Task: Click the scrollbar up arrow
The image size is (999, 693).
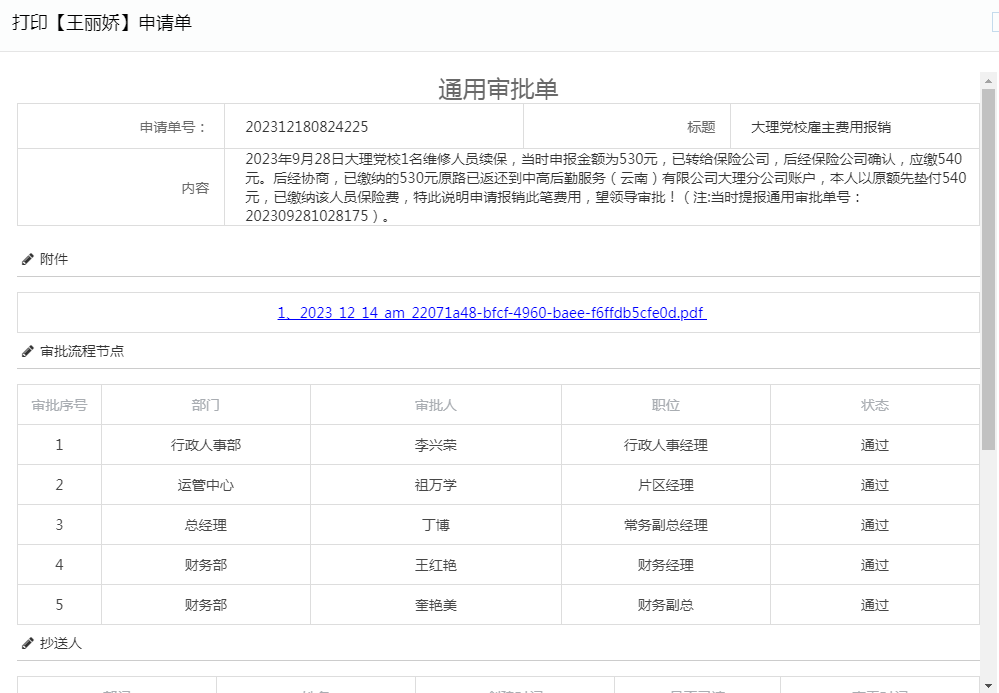Action: pyautogui.click(x=988, y=80)
